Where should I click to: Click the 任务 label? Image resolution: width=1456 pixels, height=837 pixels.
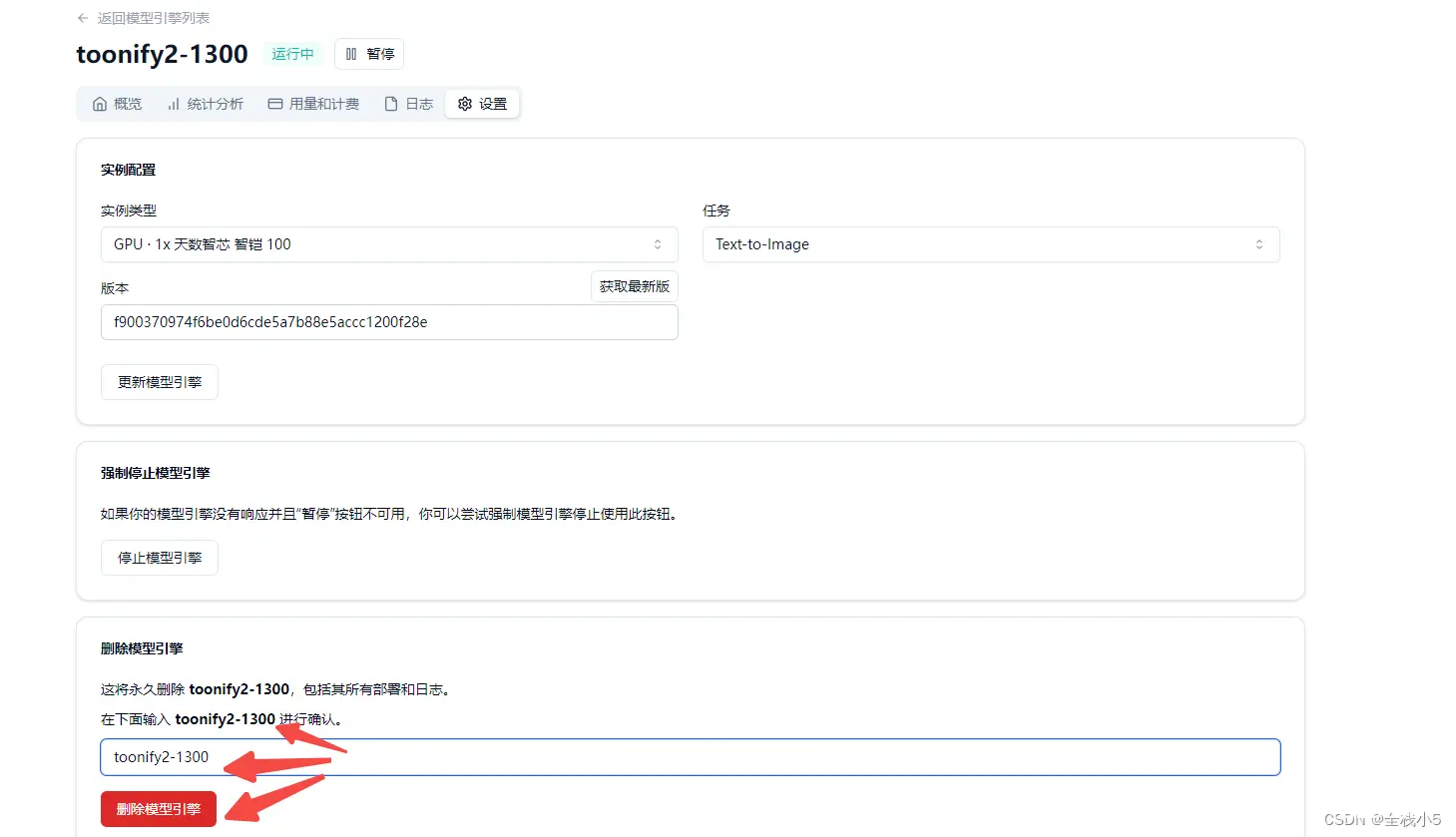click(717, 210)
